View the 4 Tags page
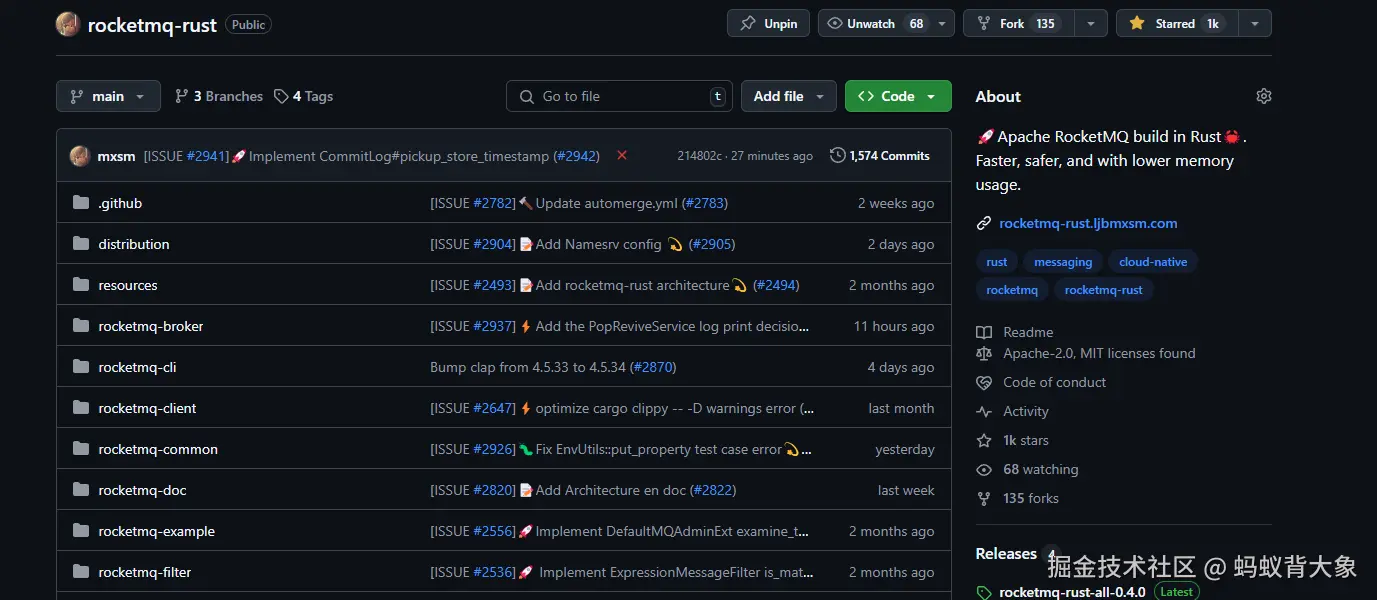 point(304,96)
